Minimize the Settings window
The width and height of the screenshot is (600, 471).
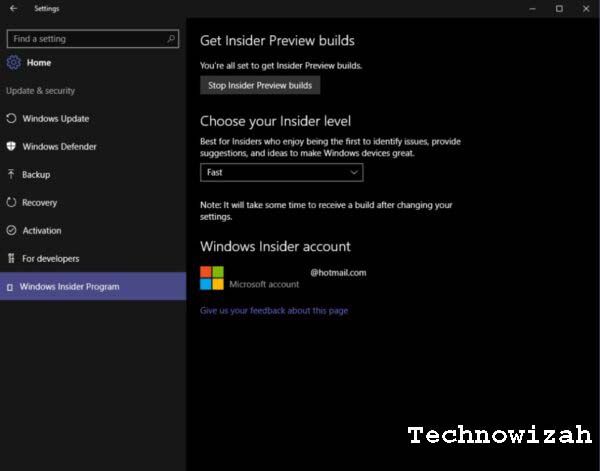coord(532,8)
